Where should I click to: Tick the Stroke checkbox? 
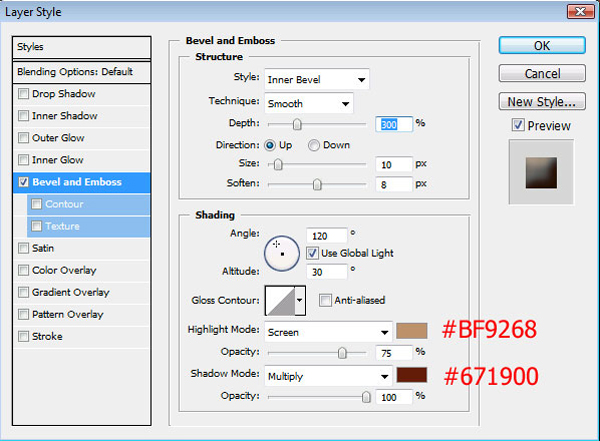pos(23,336)
